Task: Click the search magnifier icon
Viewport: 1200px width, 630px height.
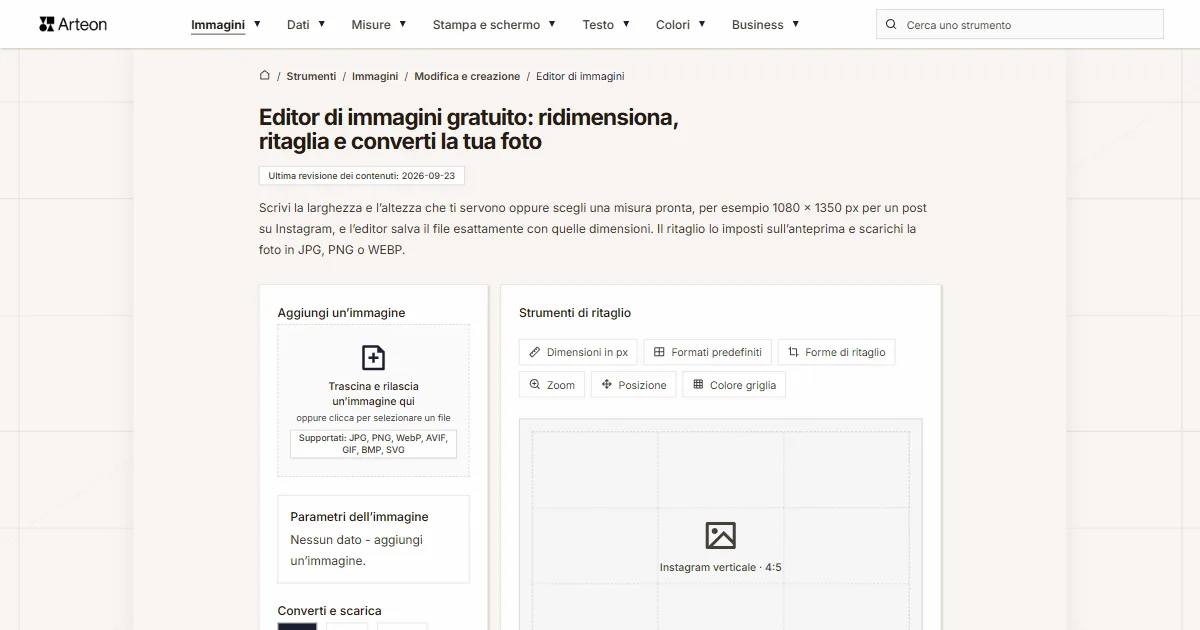Action: point(892,24)
